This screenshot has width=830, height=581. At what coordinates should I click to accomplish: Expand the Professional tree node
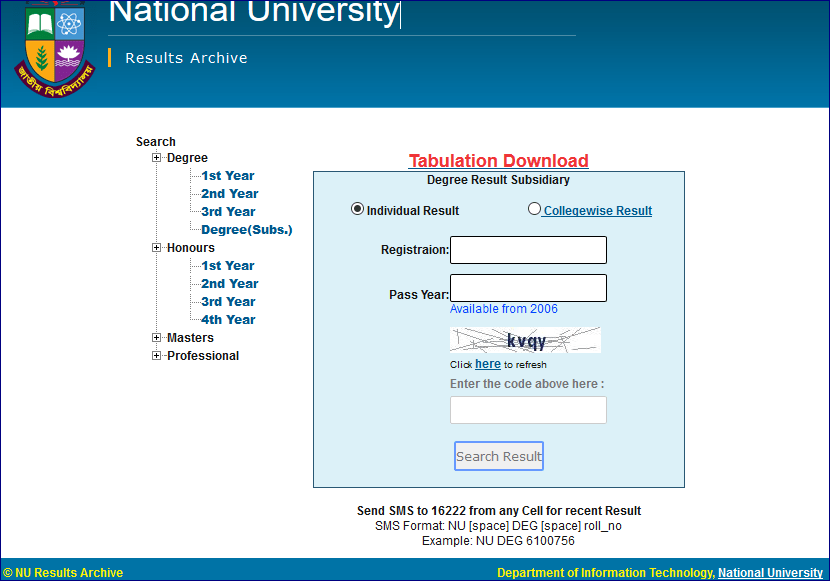156,356
